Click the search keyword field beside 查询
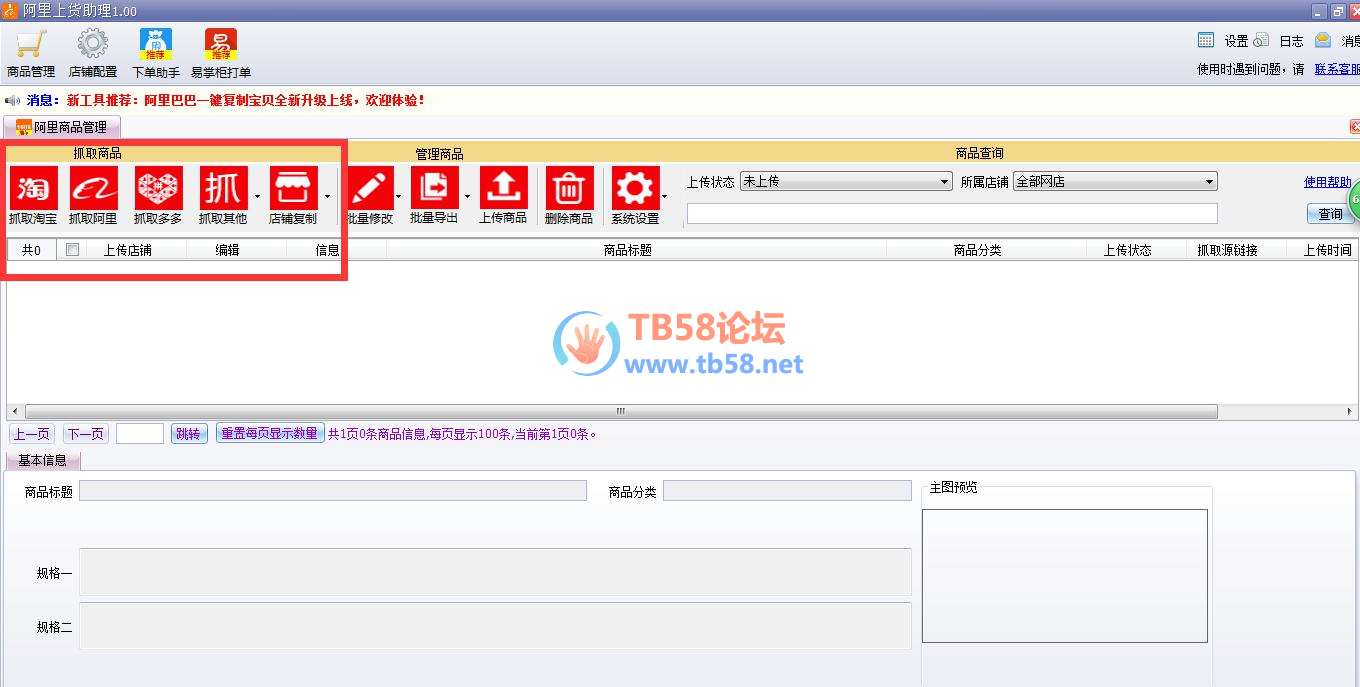Image resolution: width=1360 pixels, height=687 pixels. click(952, 213)
